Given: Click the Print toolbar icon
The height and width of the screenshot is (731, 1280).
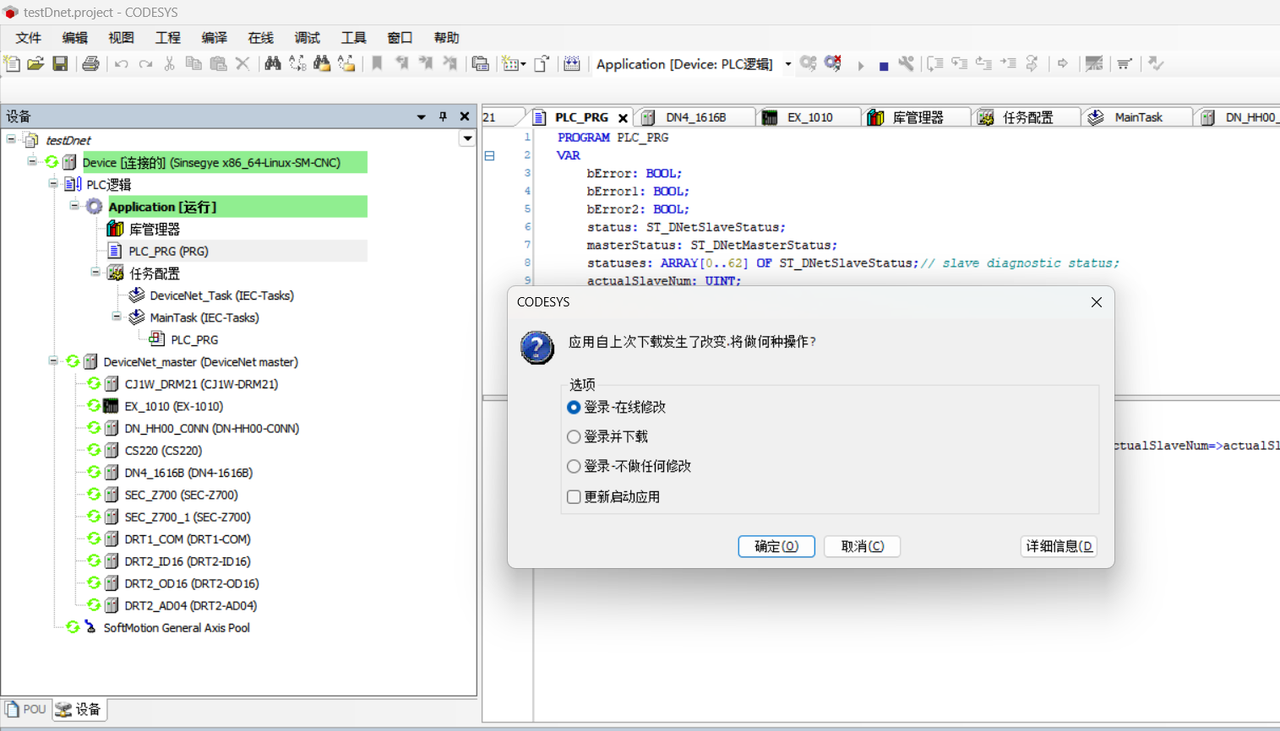Looking at the screenshot, I should [91, 64].
